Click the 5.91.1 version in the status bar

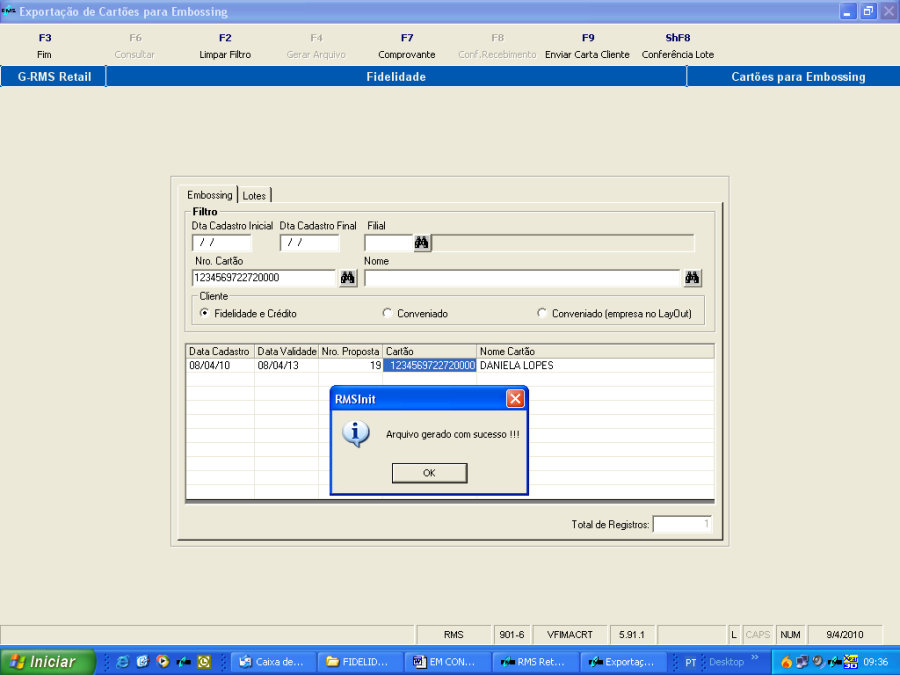[x=631, y=635]
